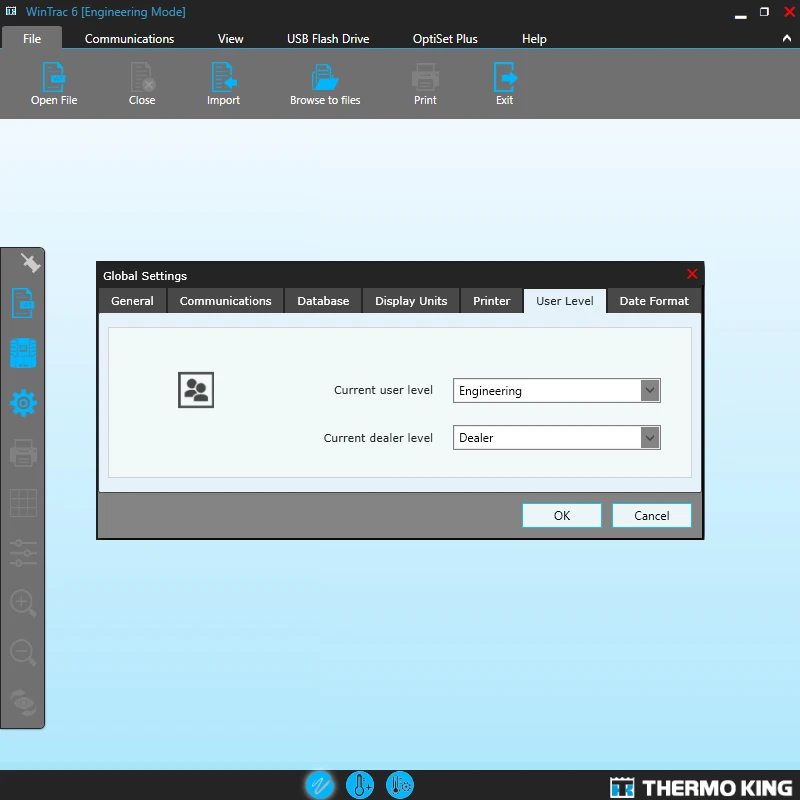The height and width of the screenshot is (800, 800).
Task: Click the sidebar eye refresh icon
Action: point(23,703)
